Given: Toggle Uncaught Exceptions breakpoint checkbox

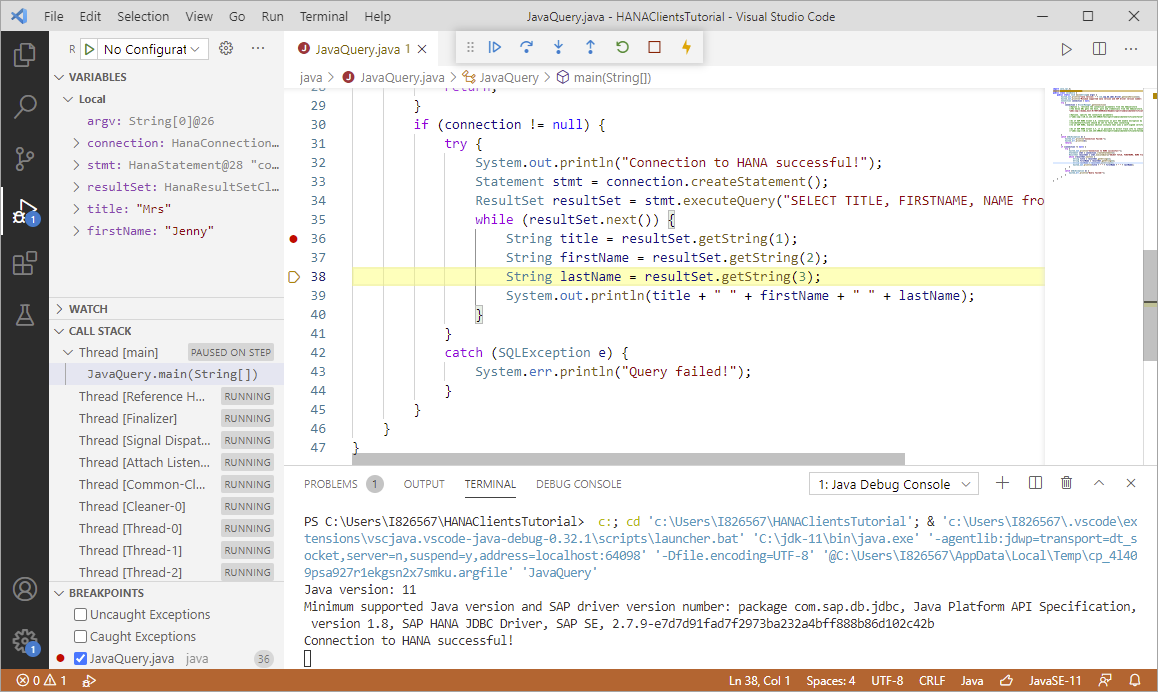Looking at the screenshot, I should [x=80, y=614].
